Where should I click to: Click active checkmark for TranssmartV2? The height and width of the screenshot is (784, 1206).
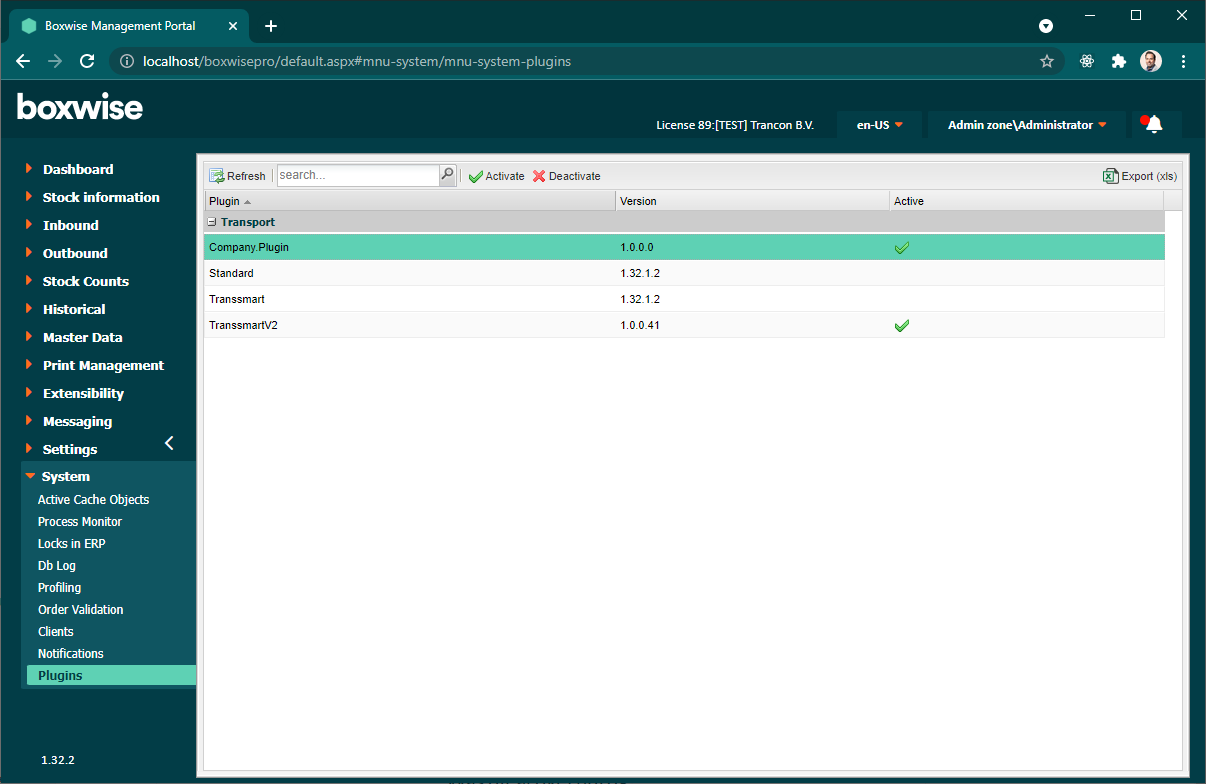click(x=902, y=326)
